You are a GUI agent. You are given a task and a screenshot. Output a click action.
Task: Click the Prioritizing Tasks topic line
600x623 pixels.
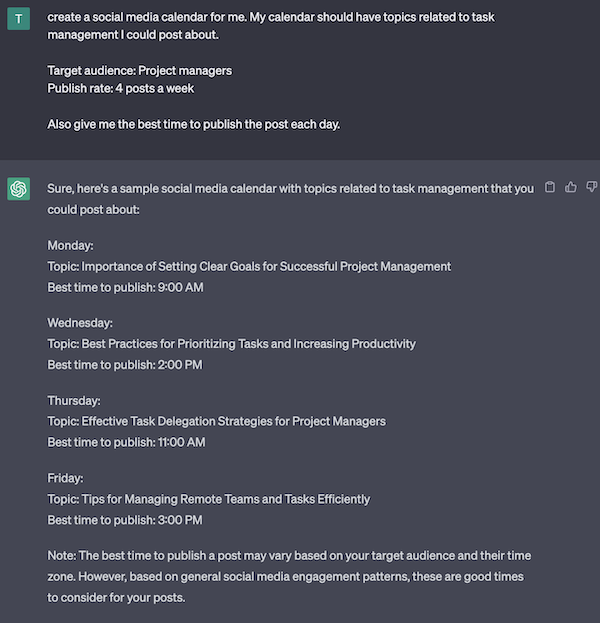[x=232, y=344]
